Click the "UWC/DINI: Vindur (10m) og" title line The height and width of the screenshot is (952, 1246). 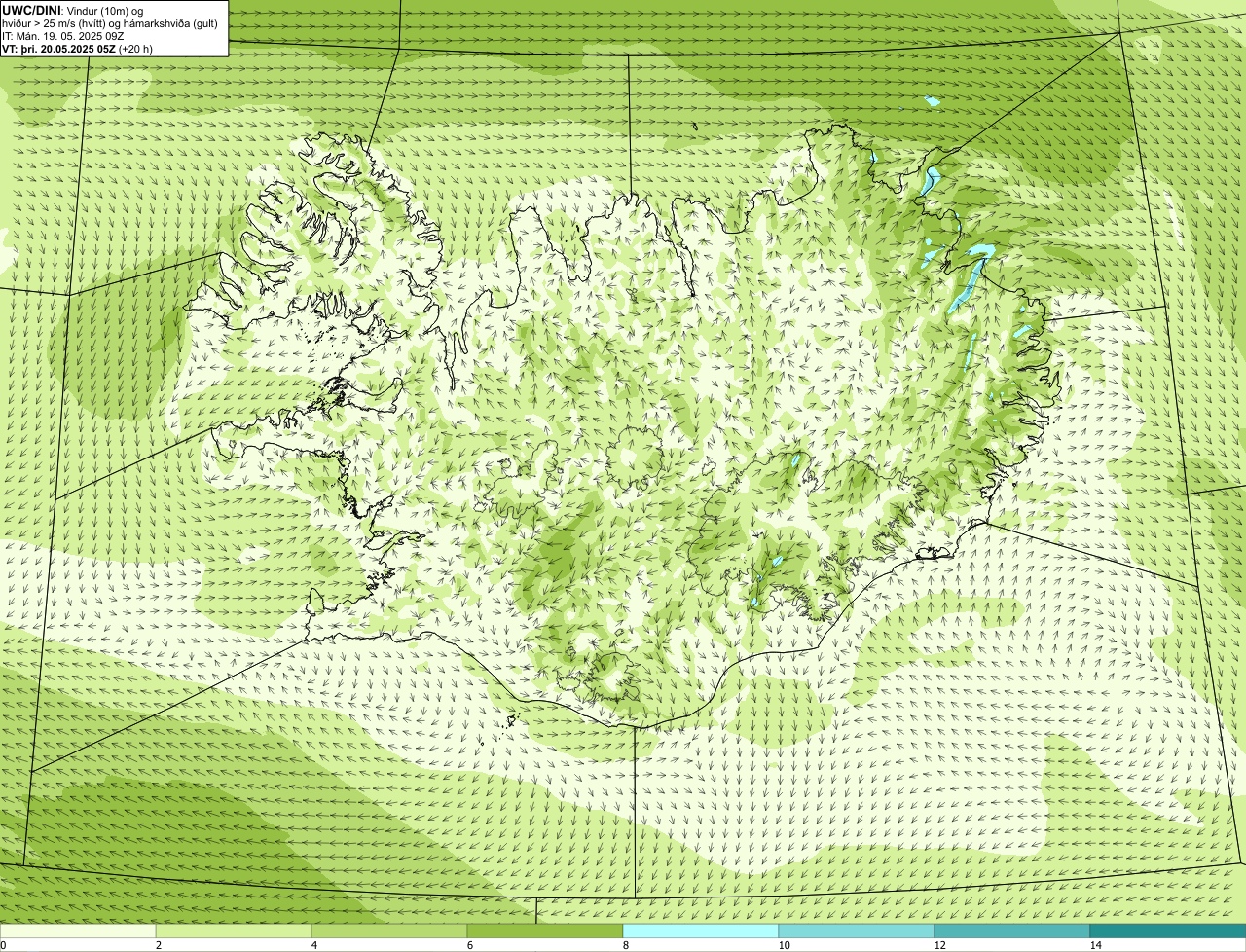coord(72,11)
